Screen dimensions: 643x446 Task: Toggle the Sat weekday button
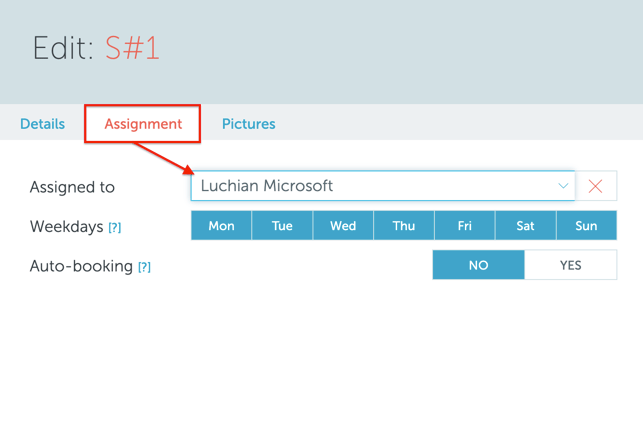coord(525,225)
